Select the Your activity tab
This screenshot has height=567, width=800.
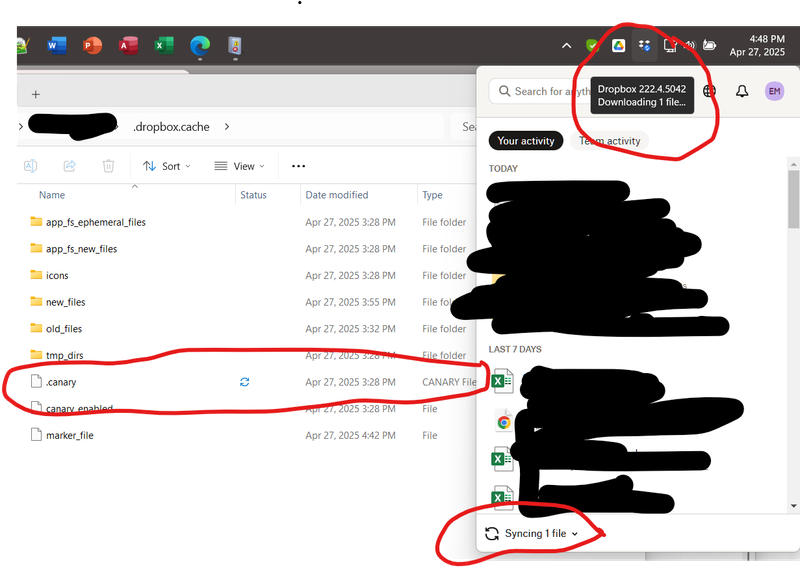(x=526, y=141)
